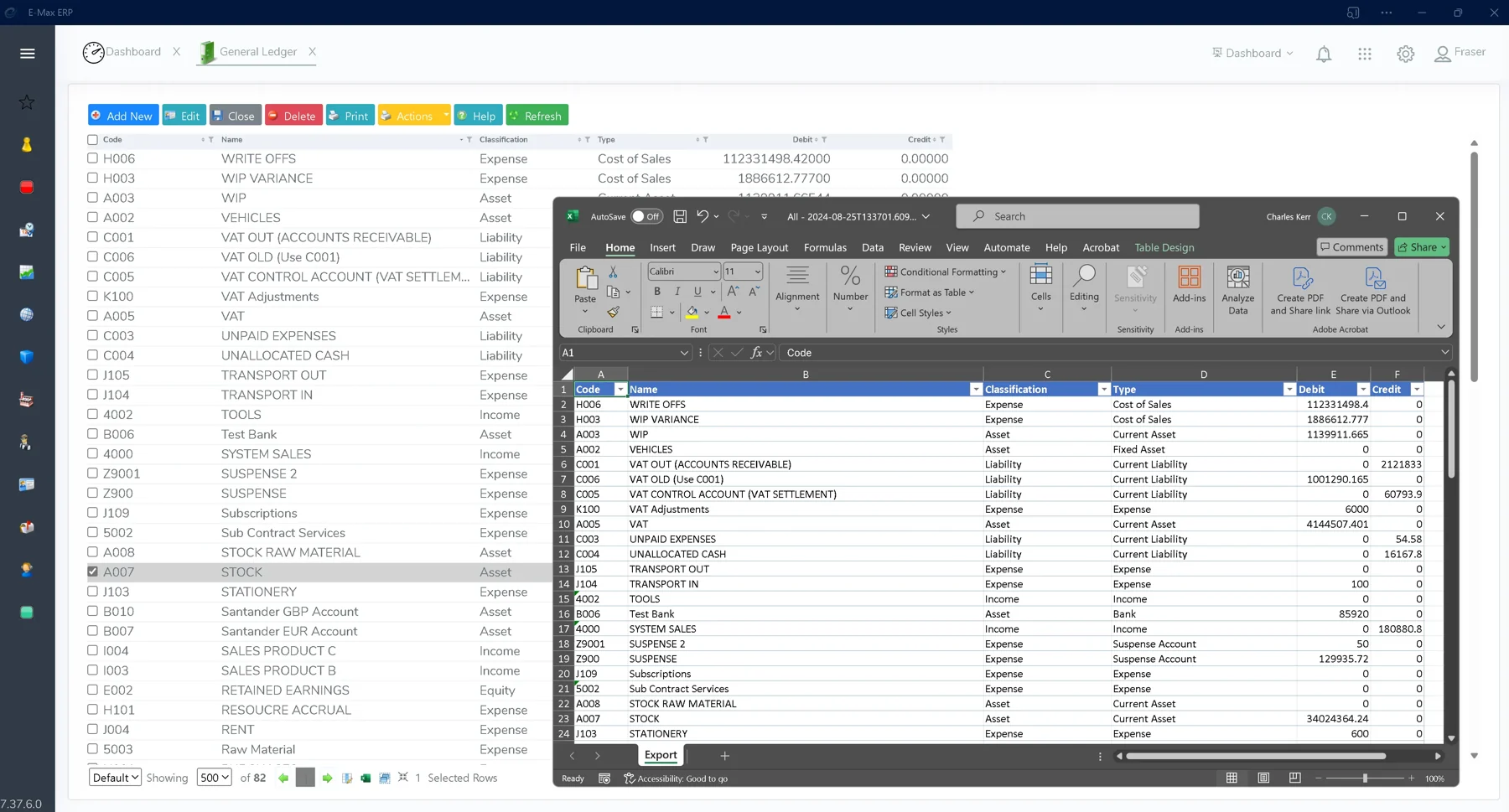1509x812 pixels.
Task: Open the Default view dropdown
Action: click(115, 778)
